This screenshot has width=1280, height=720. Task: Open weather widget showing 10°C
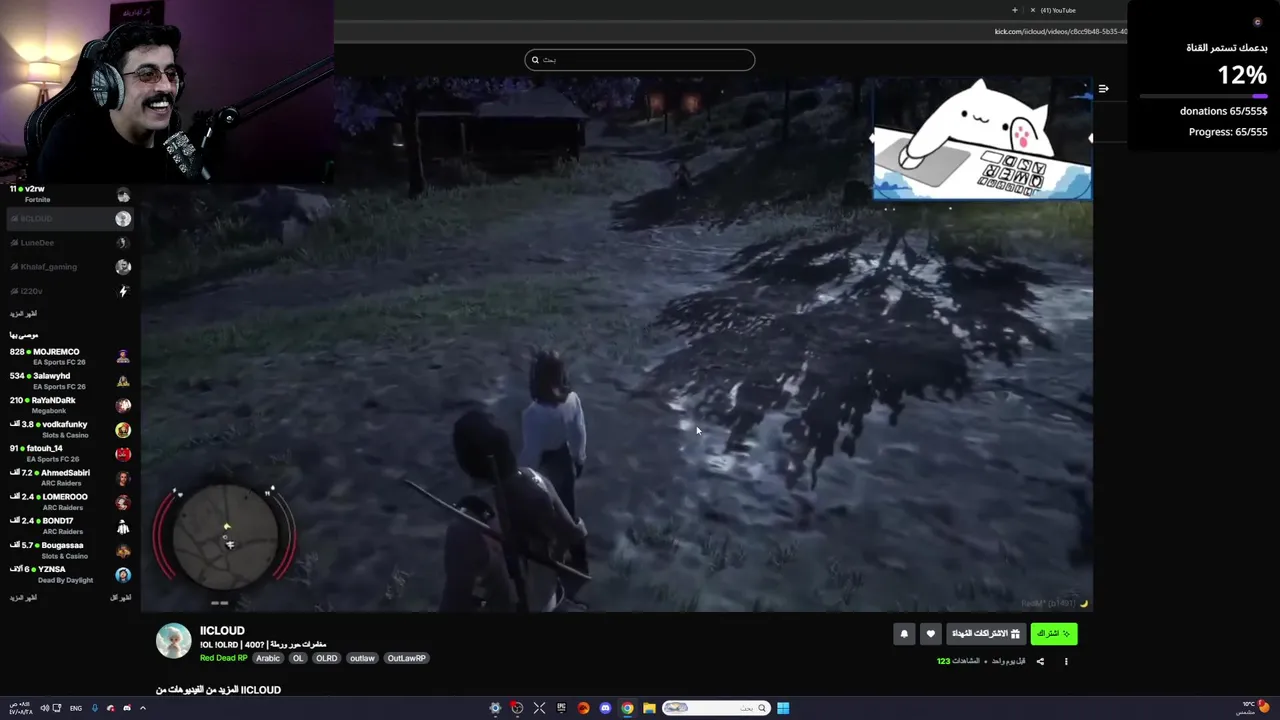[x=1254, y=707]
